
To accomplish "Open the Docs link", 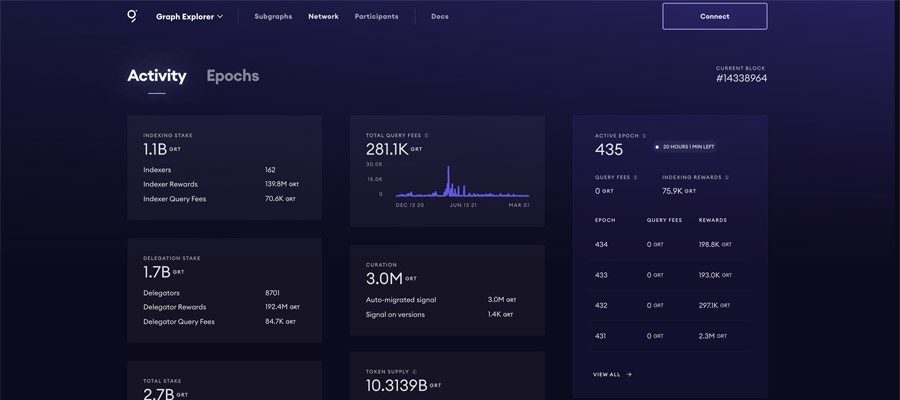I will [x=440, y=17].
